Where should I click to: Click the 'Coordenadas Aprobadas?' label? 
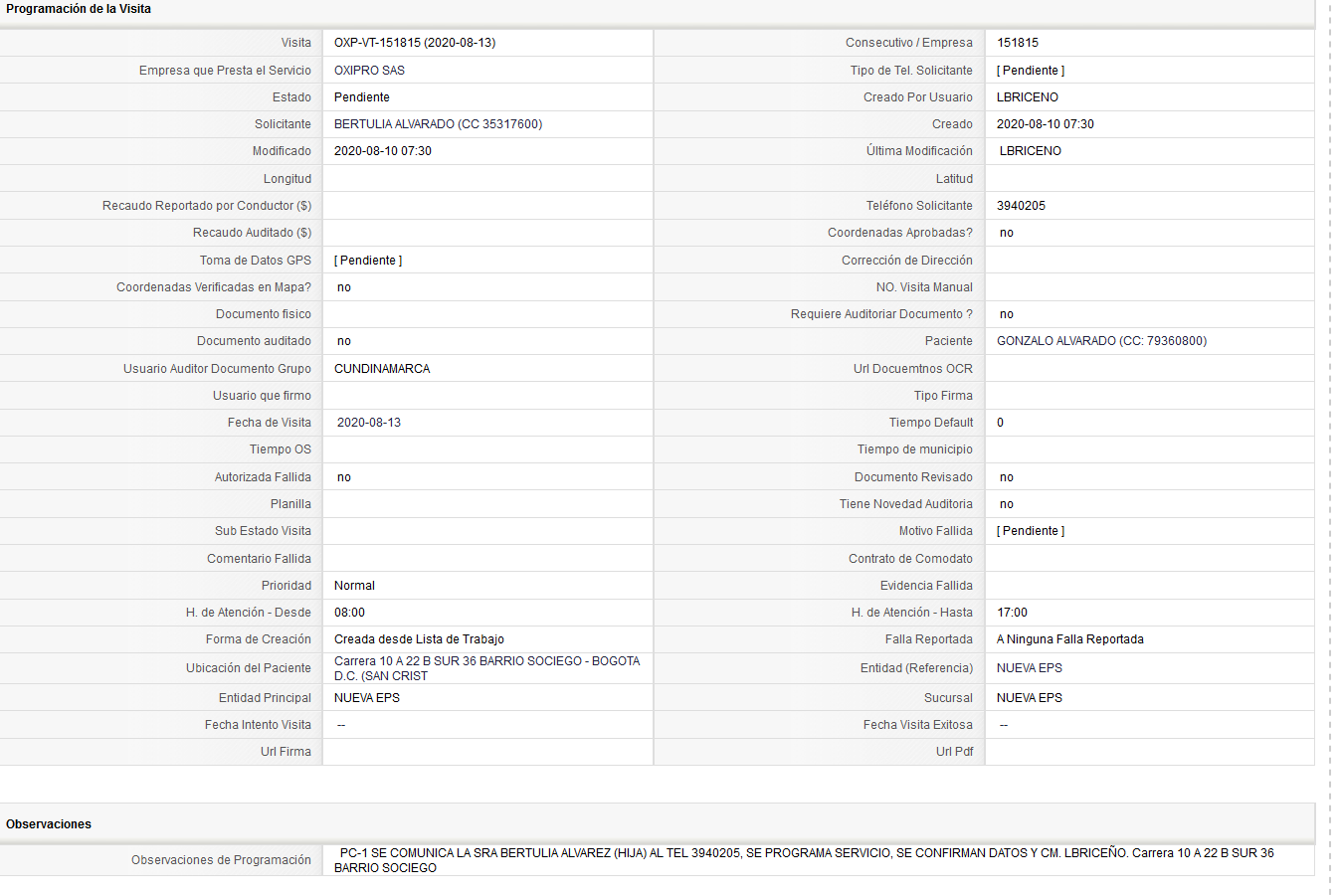(900, 233)
